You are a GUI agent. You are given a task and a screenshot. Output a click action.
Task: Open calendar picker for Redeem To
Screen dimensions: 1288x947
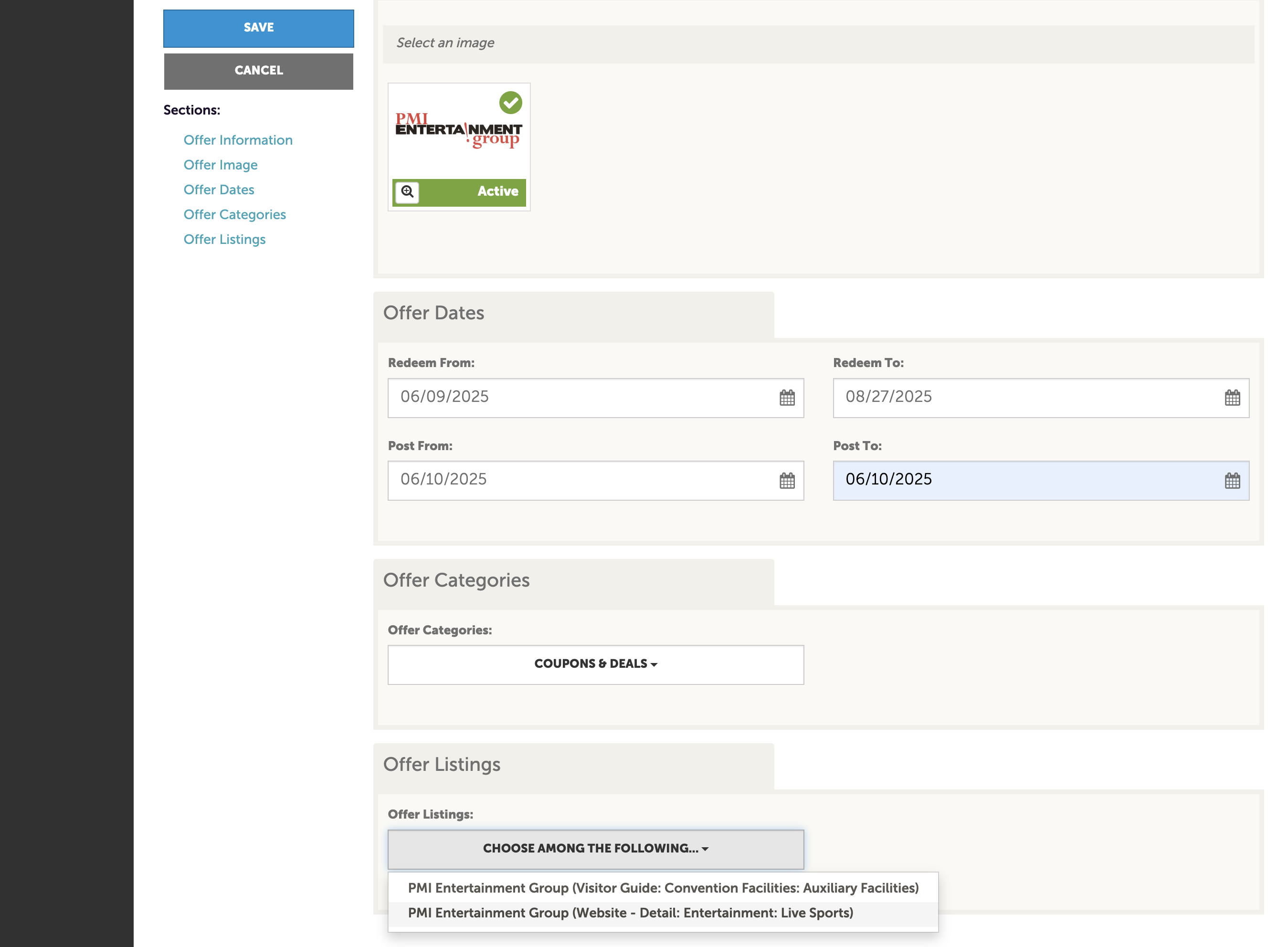(x=1232, y=398)
